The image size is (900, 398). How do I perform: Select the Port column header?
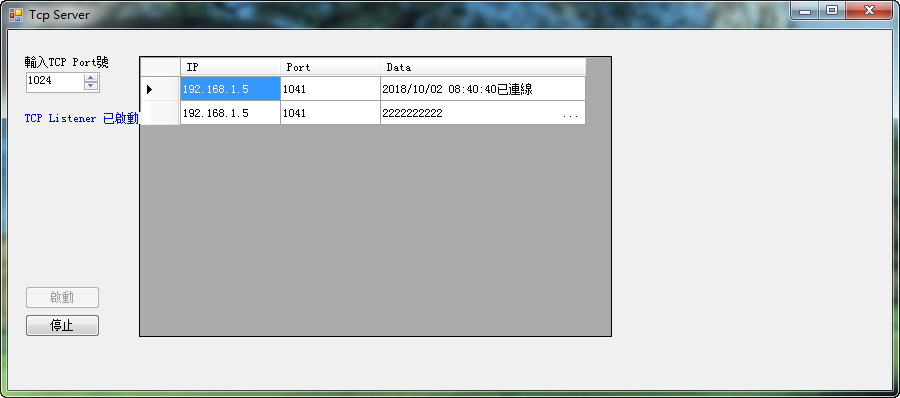[330, 67]
